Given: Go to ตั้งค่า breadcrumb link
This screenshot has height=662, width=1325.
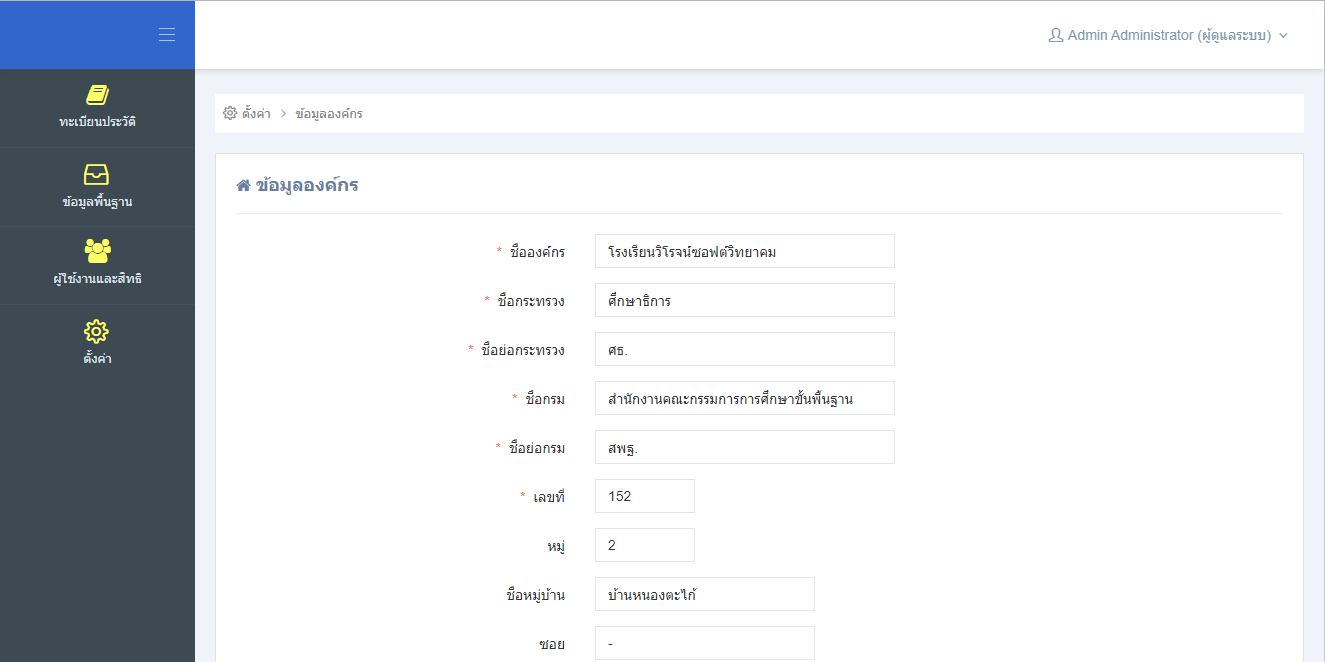Looking at the screenshot, I should pos(256,113).
